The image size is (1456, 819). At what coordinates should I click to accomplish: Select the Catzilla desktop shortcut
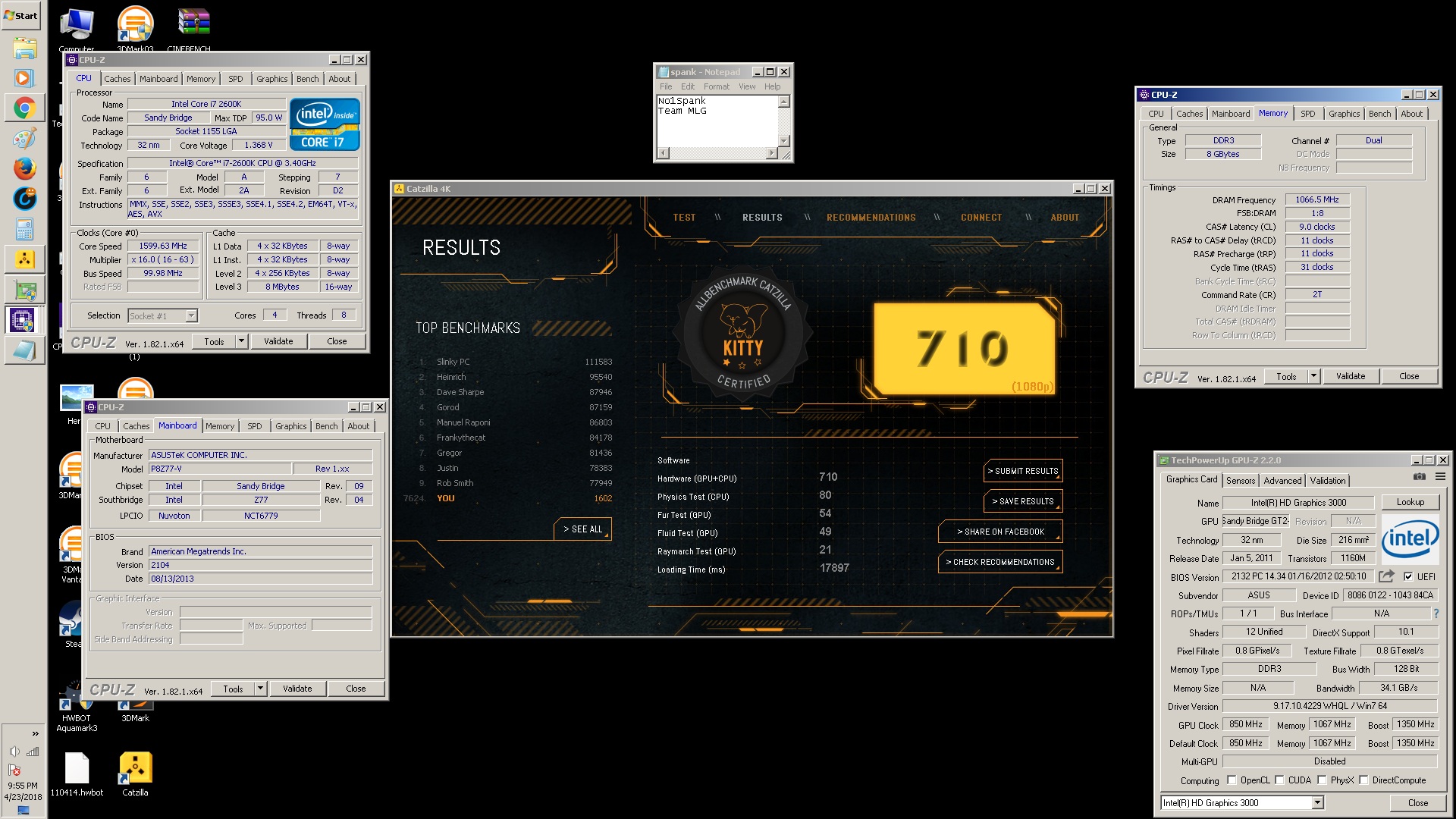point(135,773)
